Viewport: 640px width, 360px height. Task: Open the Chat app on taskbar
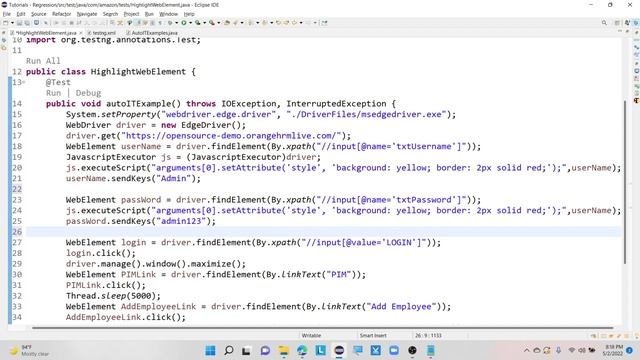[265, 351]
